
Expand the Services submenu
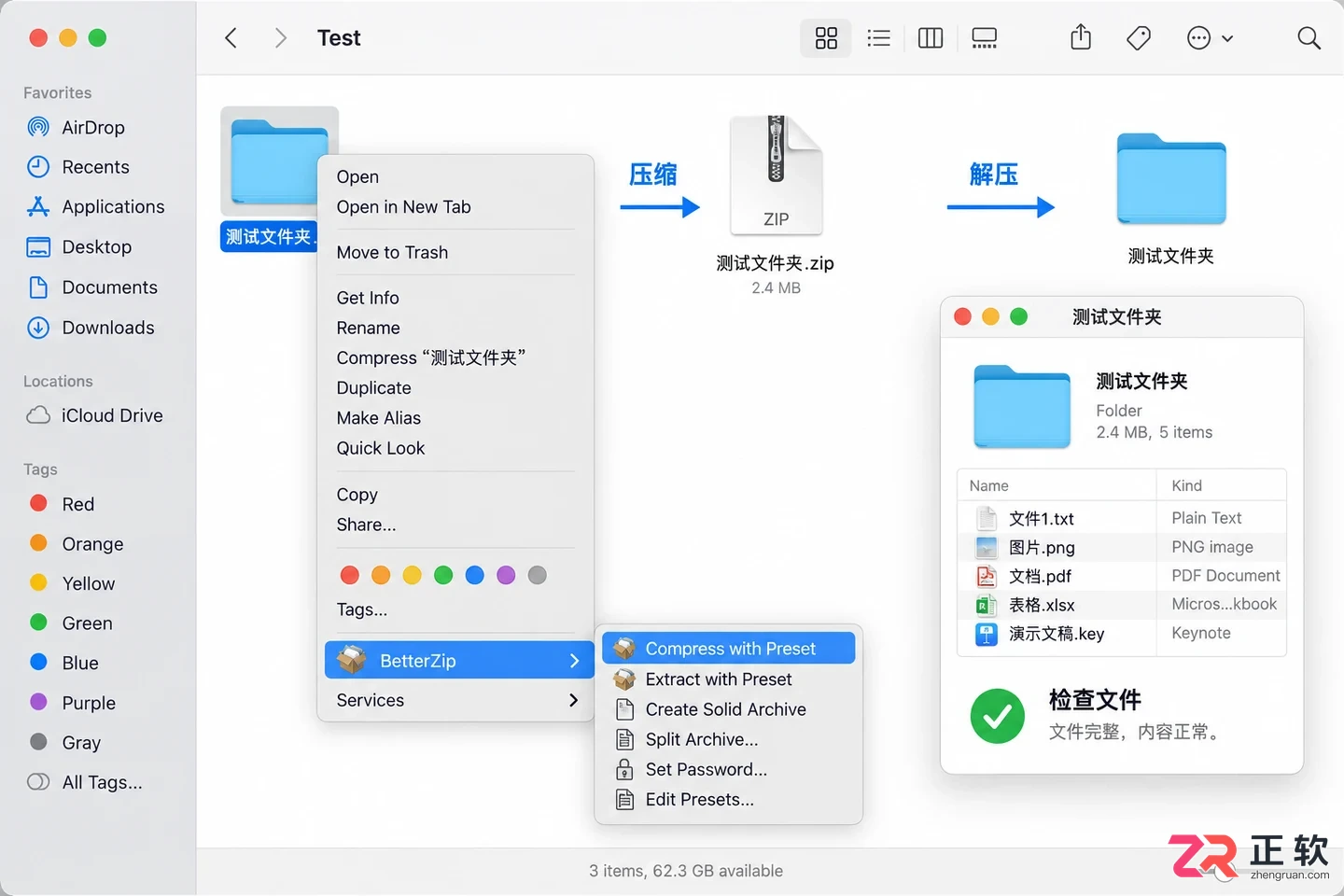459,700
